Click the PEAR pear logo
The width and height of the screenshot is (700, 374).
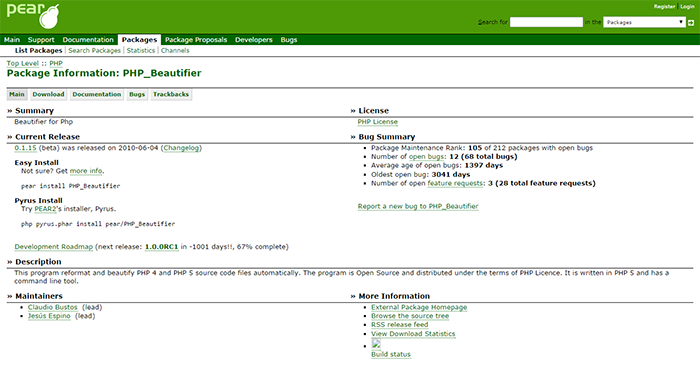pyautogui.click(x=33, y=16)
